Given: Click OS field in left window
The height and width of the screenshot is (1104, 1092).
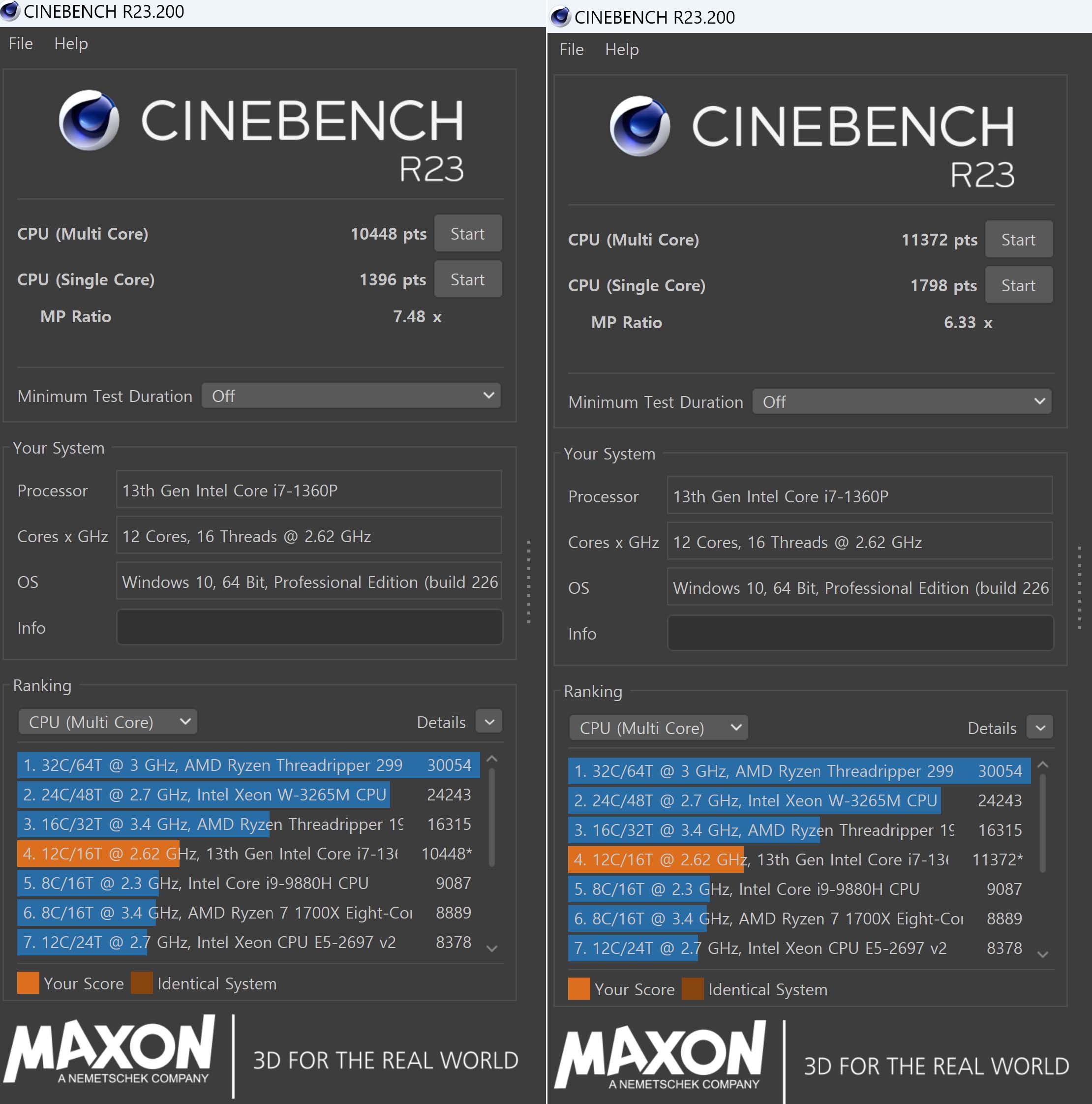Looking at the screenshot, I should (x=309, y=581).
